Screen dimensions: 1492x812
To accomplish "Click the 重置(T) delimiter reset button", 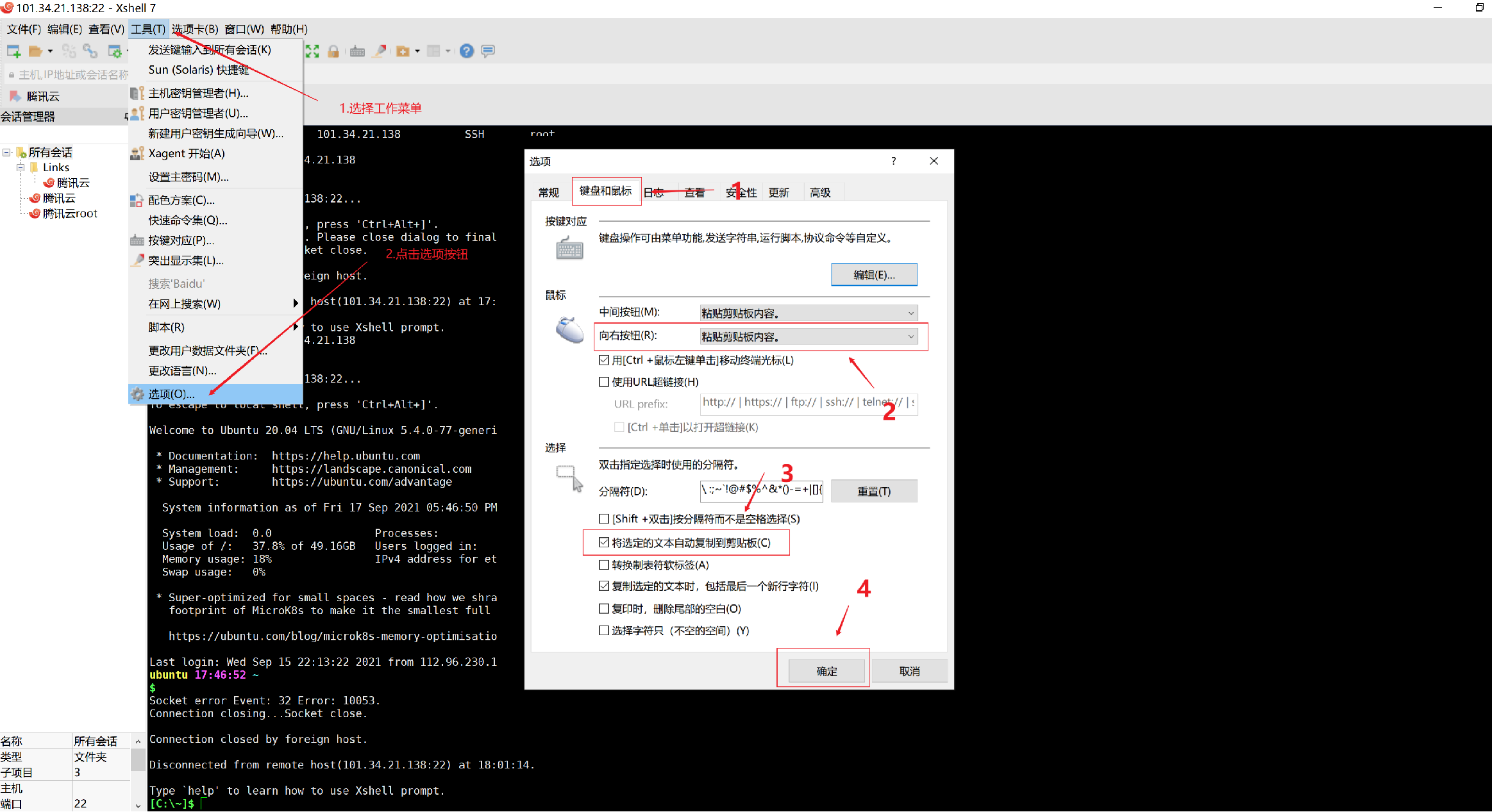I will [x=874, y=491].
